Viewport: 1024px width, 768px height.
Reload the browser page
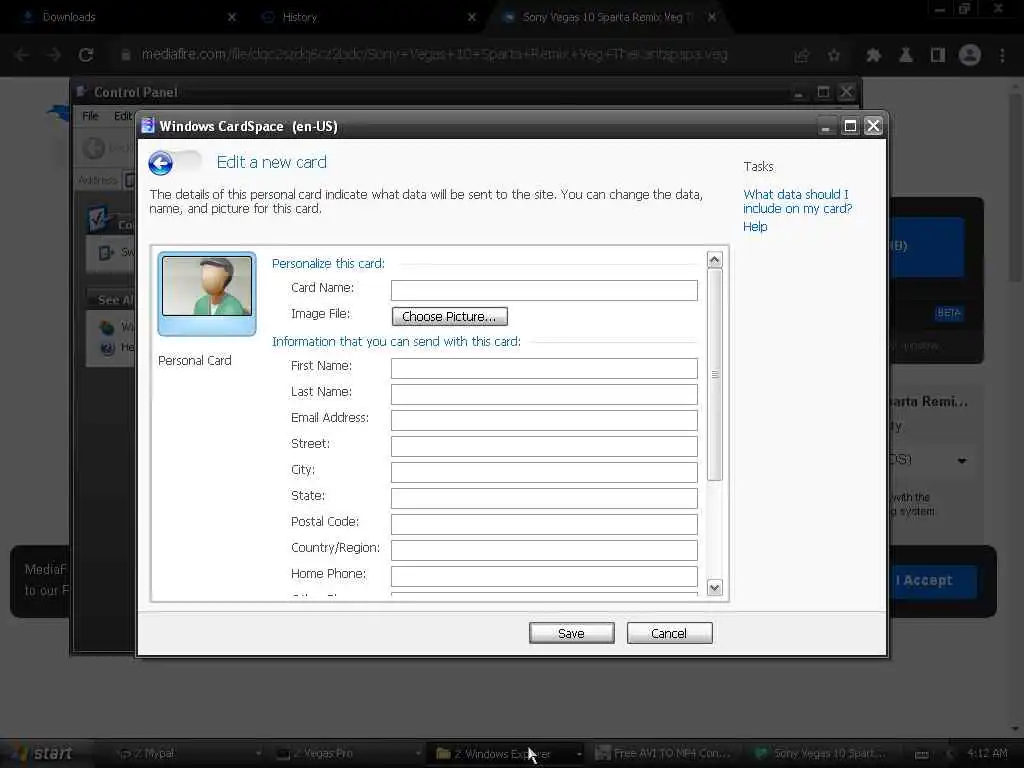pyautogui.click(x=86, y=55)
